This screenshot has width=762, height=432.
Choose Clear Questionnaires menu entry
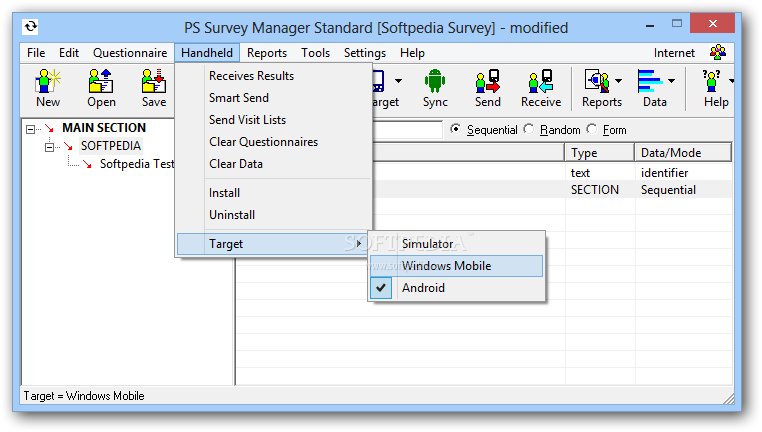[274, 142]
